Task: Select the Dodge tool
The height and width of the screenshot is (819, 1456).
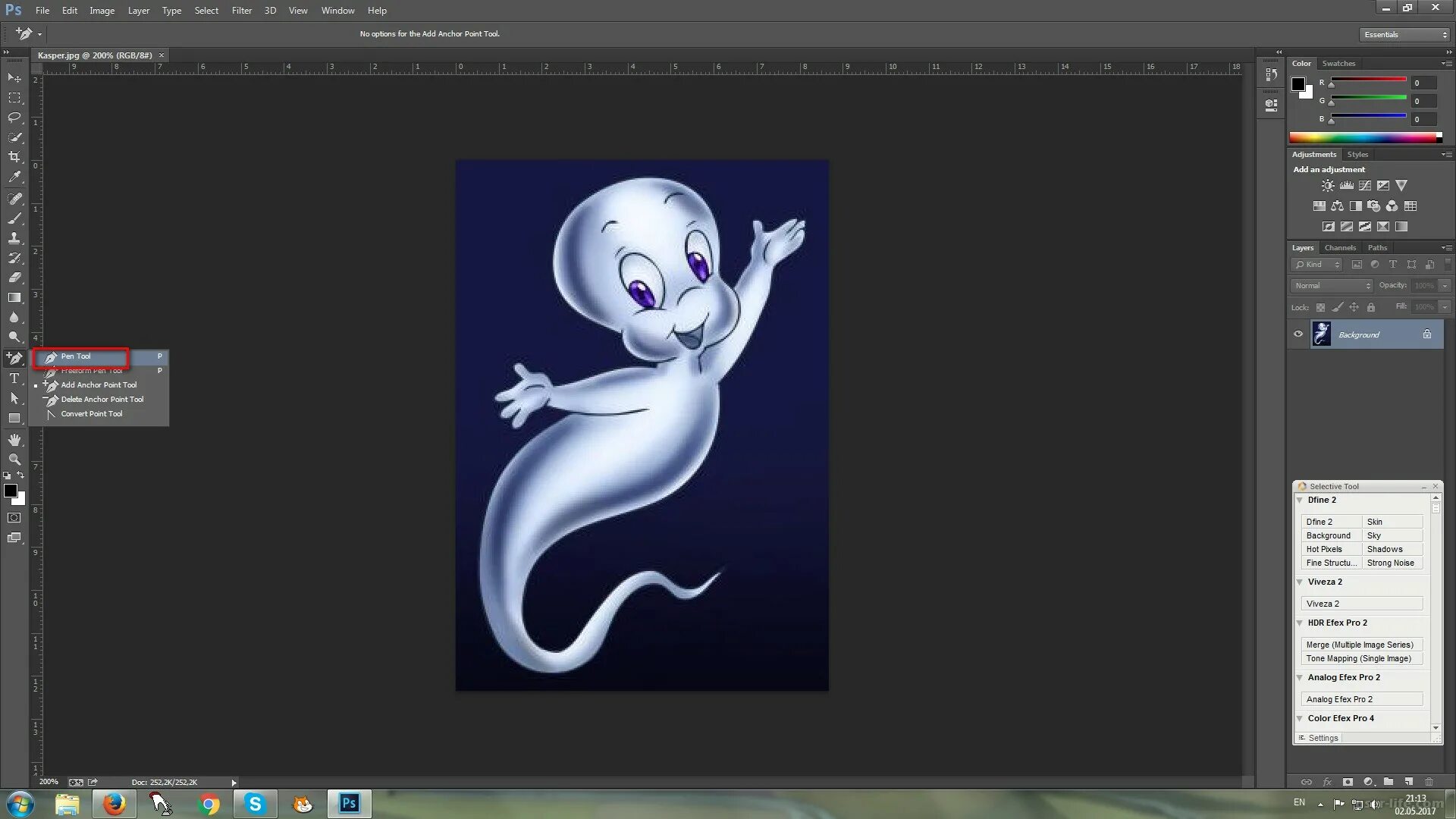Action: (14, 337)
